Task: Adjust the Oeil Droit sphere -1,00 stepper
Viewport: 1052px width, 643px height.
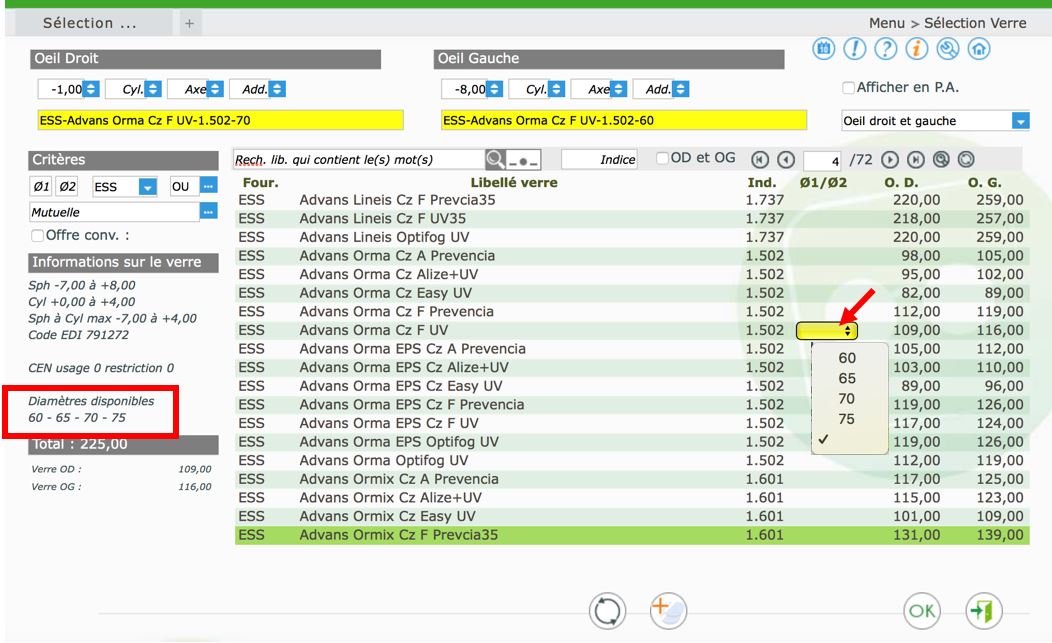Action: 91,89
